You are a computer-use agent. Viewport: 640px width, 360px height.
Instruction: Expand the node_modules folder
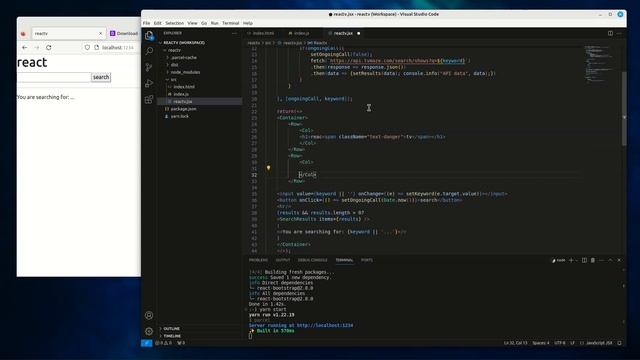click(185, 72)
